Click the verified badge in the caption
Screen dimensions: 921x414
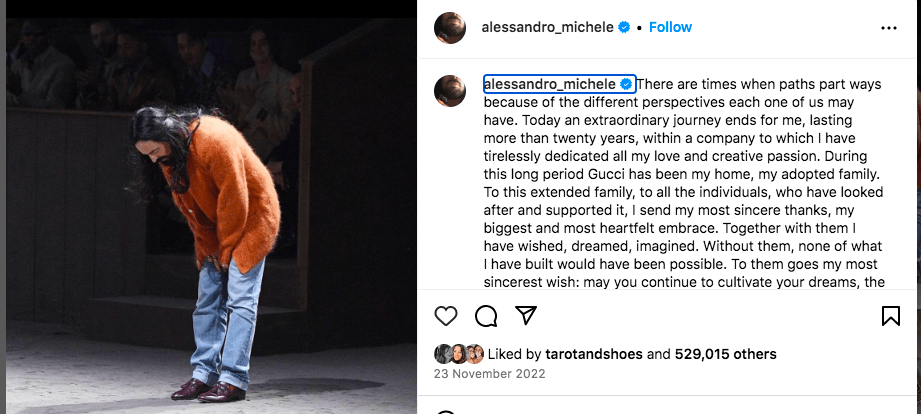[627, 83]
